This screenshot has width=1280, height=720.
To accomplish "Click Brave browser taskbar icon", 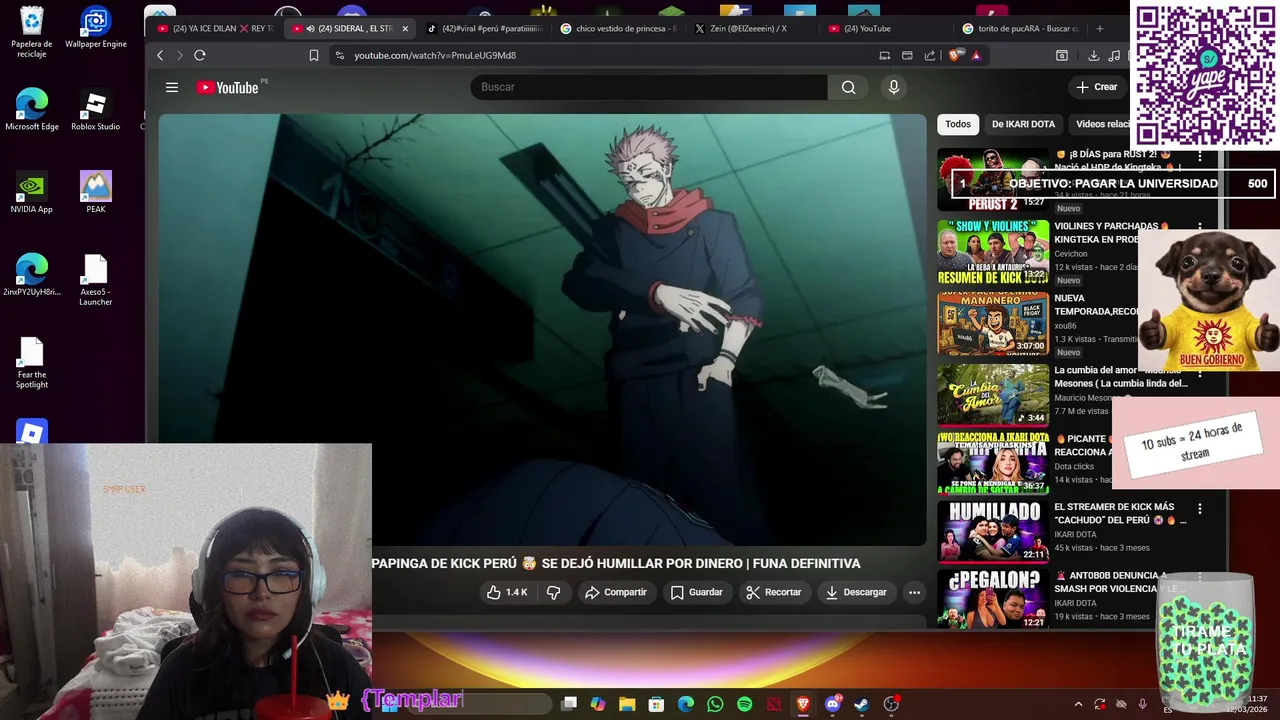I will (x=803, y=704).
